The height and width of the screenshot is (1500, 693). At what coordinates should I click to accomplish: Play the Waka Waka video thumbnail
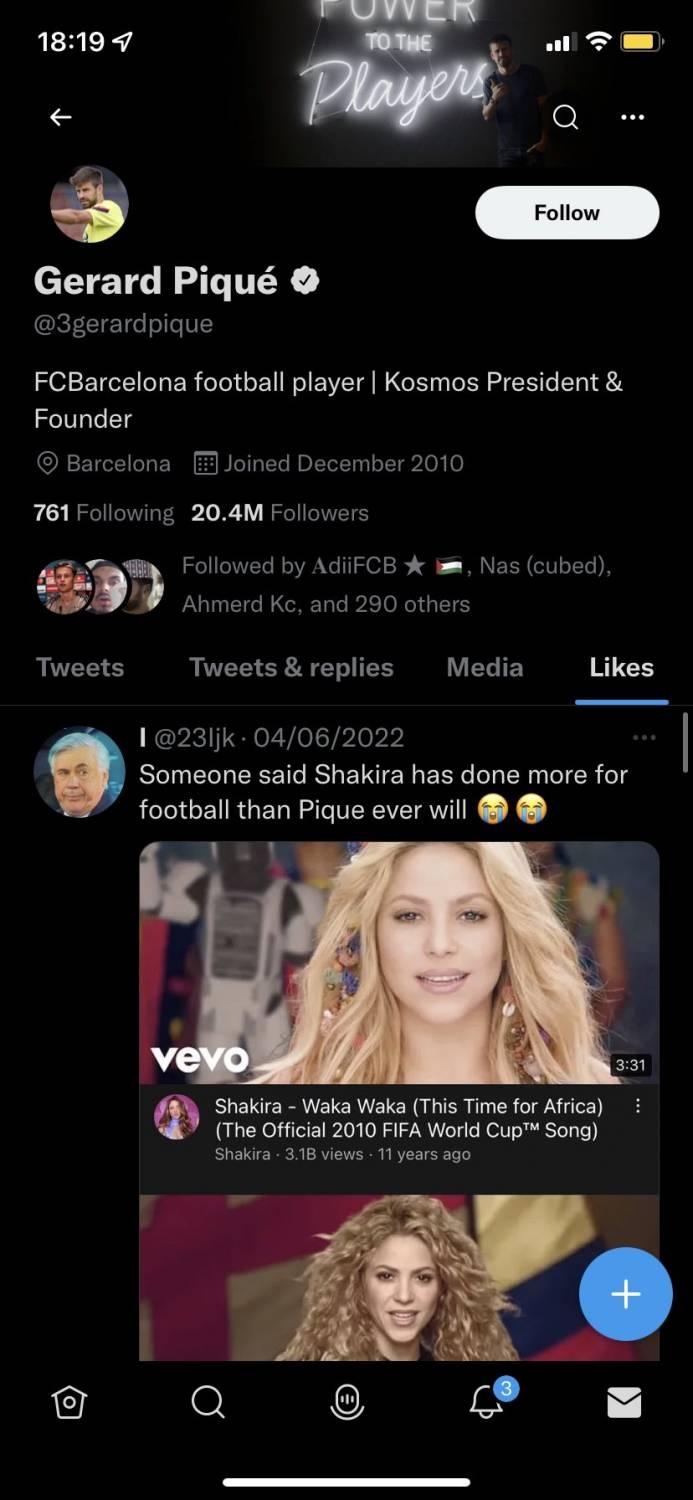[399, 962]
